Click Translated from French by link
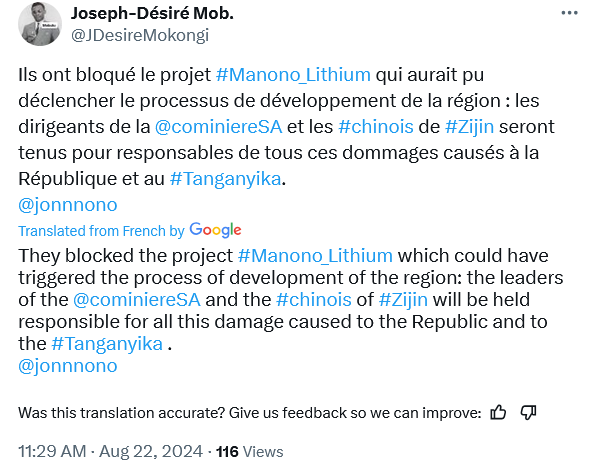 (x=101, y=231)
